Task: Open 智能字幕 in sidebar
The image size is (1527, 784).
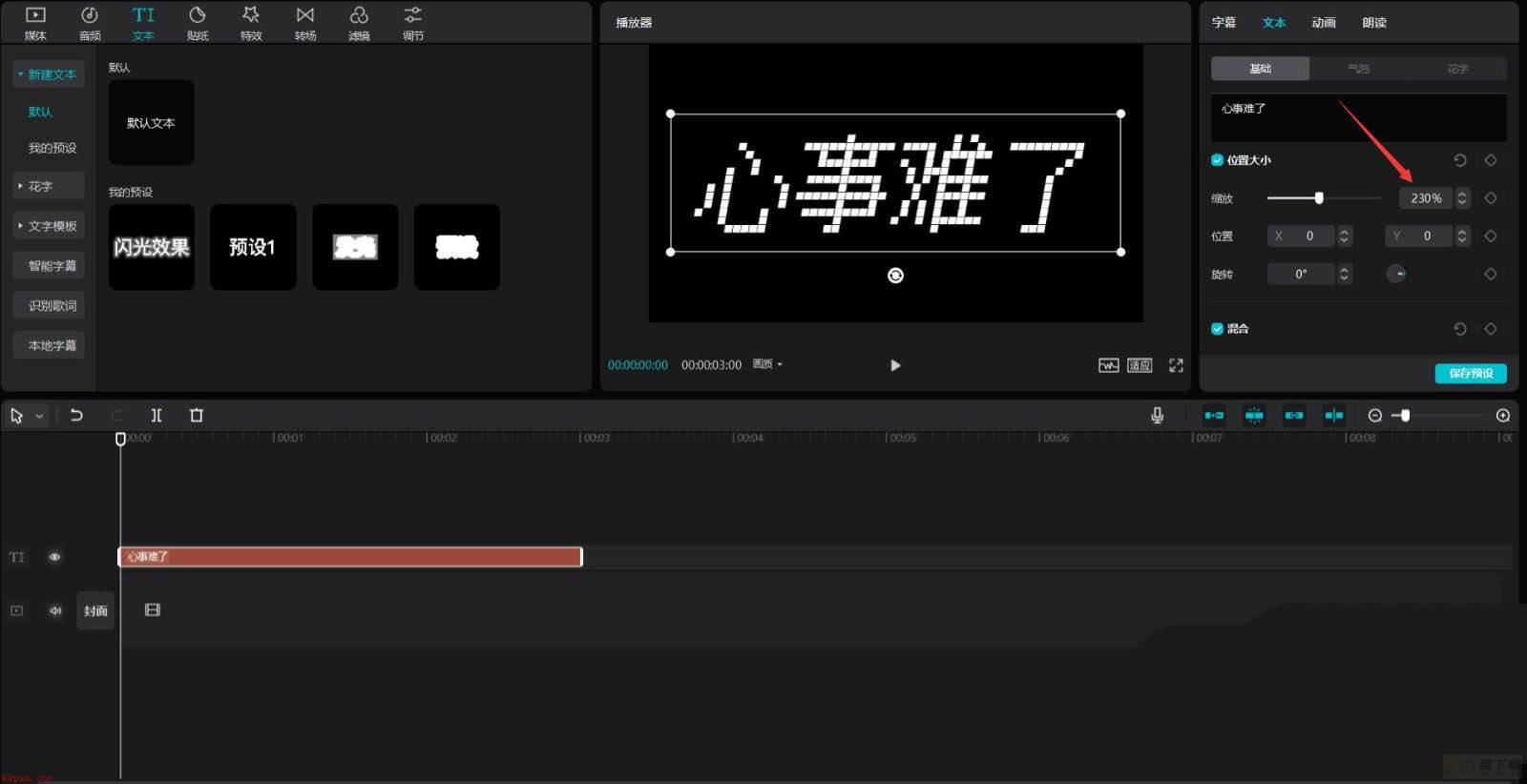Action: (49, 266)
